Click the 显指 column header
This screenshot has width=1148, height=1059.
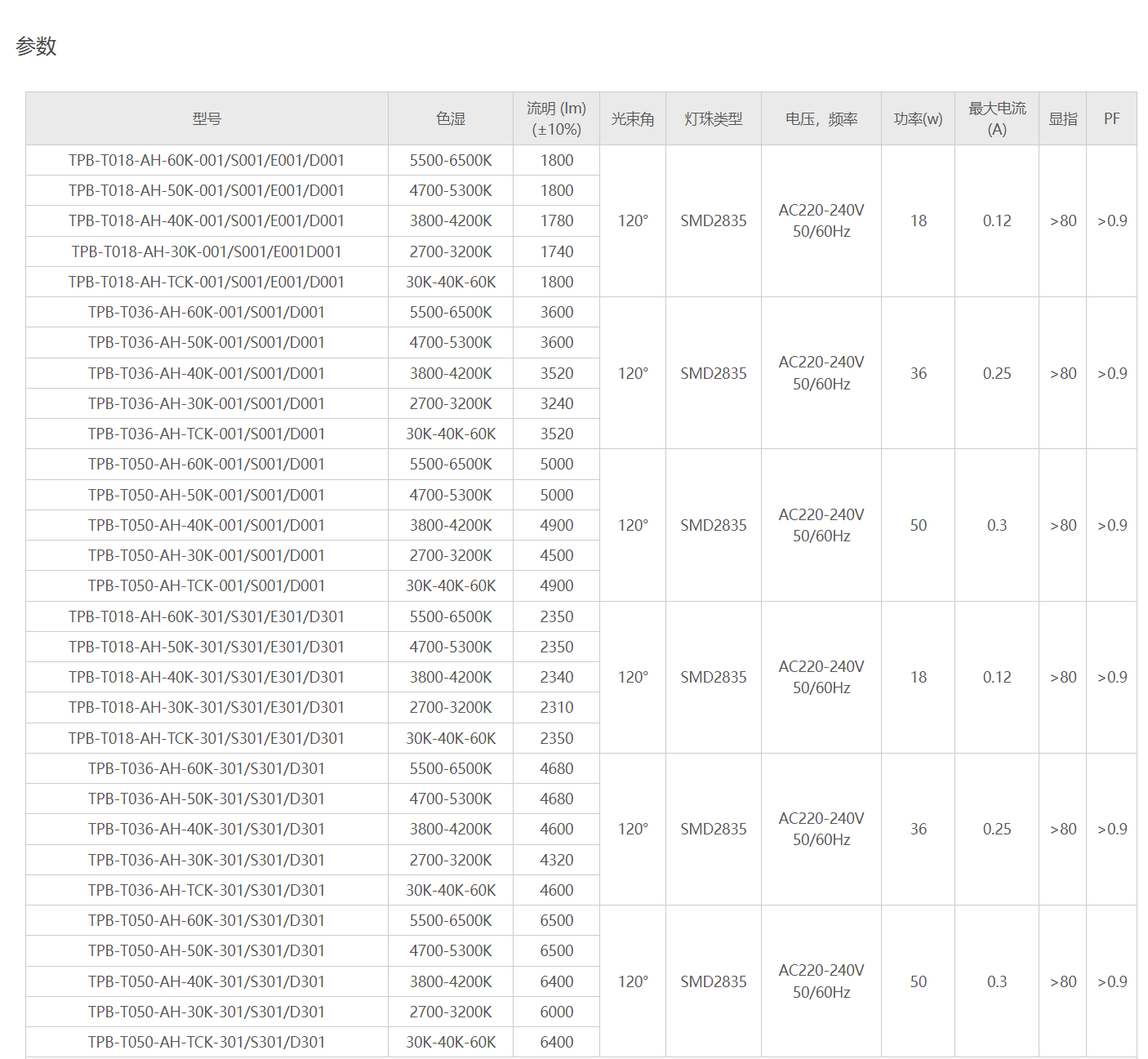coord(1063,119)
